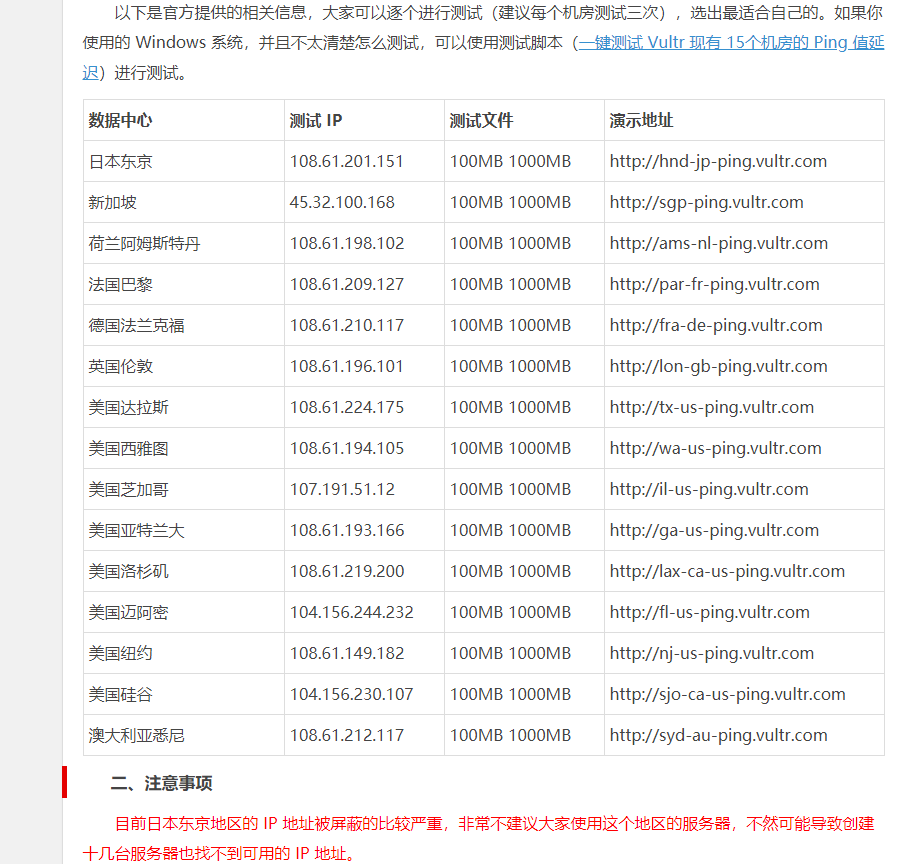Select IP address 108.61.219.200

point(347,572)
